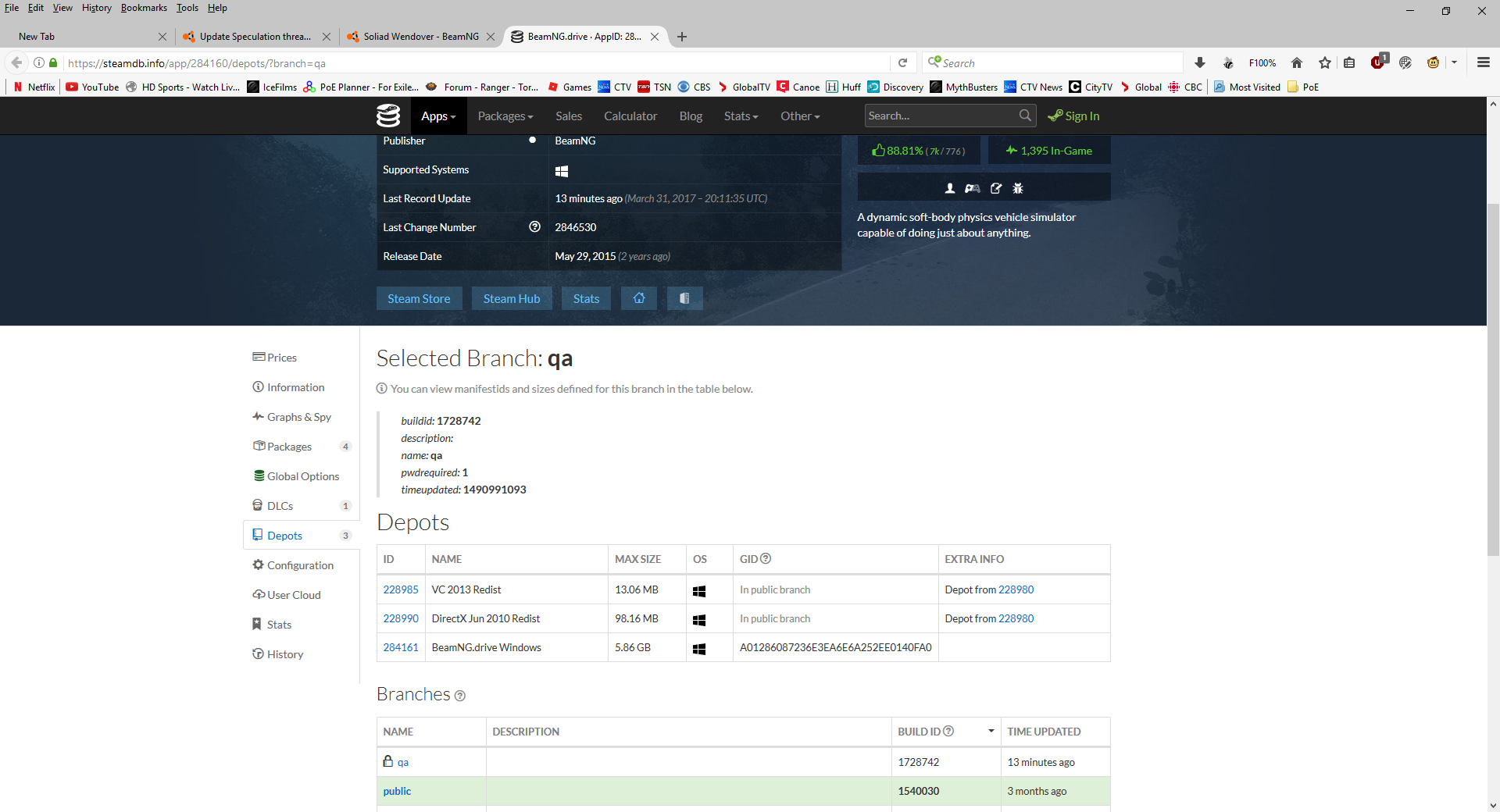The image size is (1500, 812).
Task: Click the homepage icon button beside Stats
Action: click(639, 298)
